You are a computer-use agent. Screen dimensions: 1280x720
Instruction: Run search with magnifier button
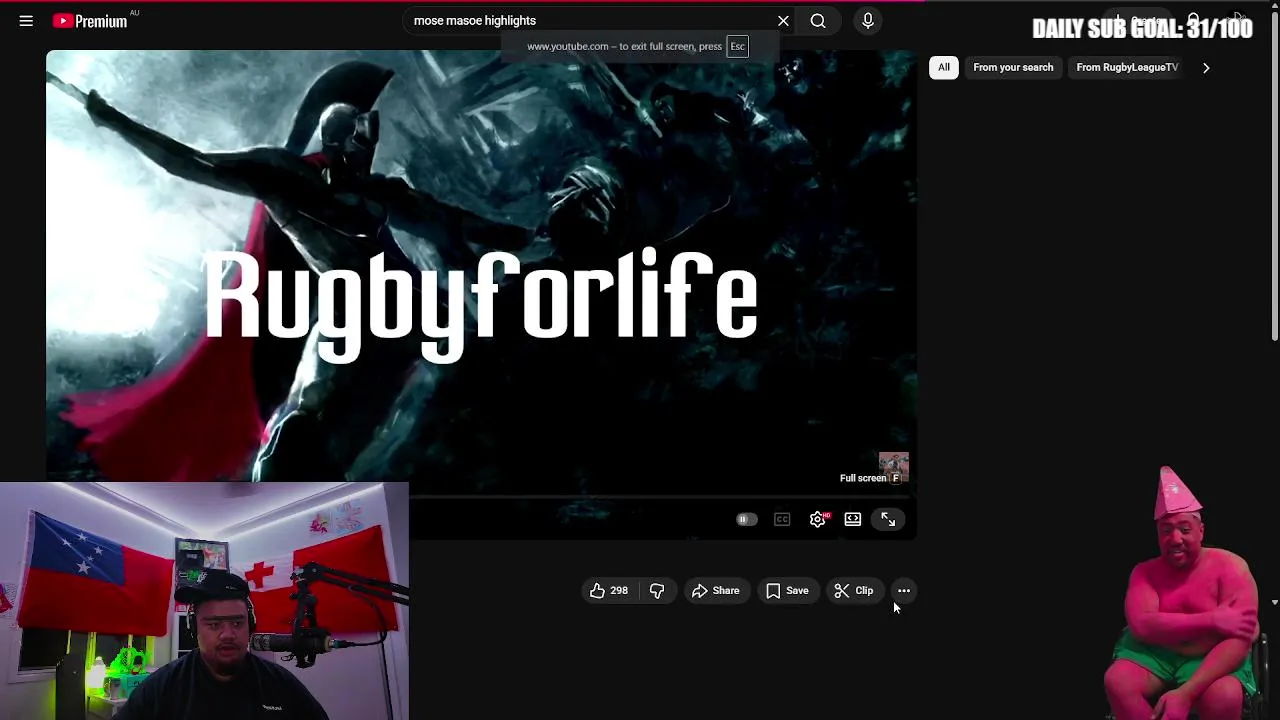(818, 20)
